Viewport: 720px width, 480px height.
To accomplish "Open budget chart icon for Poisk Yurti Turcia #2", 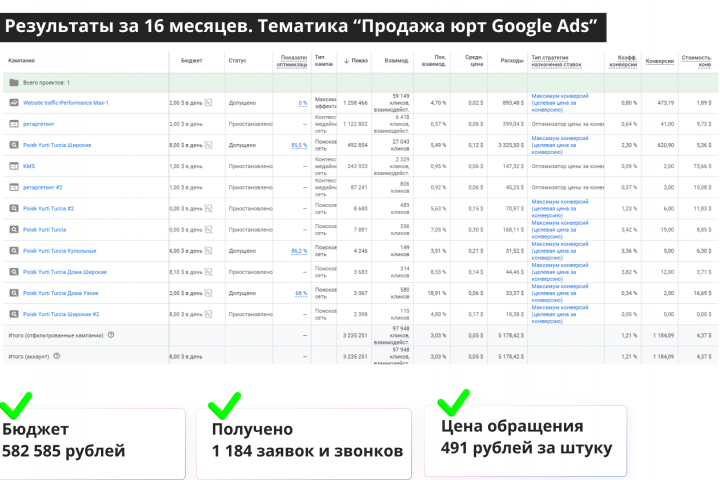I will click(x=208, y=209).
